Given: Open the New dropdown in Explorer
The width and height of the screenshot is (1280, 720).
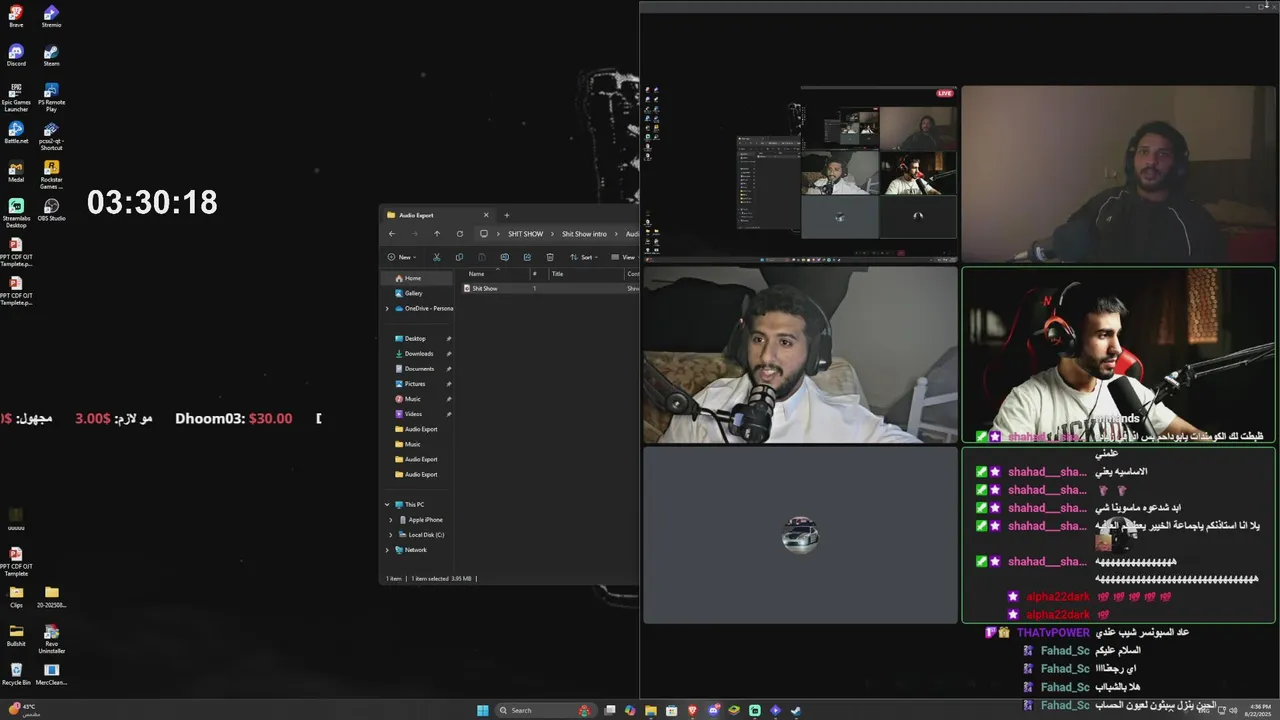Looking at the screenshot, I should tap(402, 257).
